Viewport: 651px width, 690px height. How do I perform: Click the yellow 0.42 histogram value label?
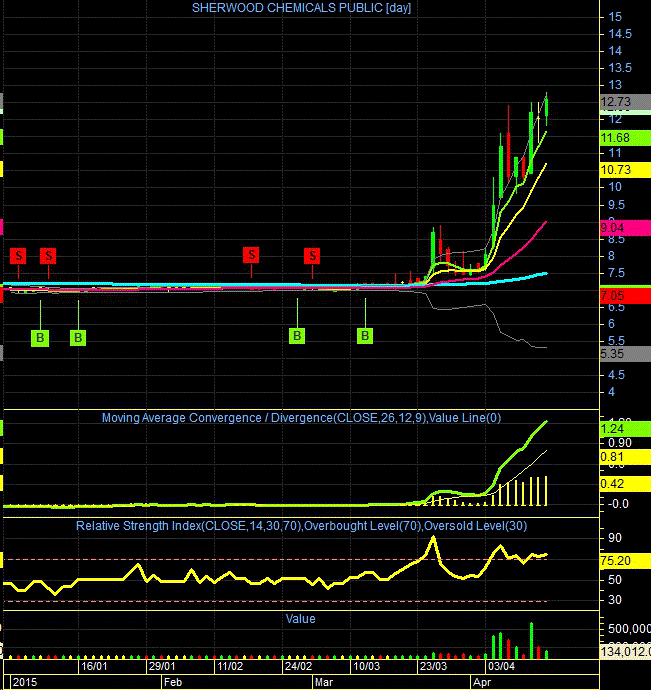pos(625,484)
